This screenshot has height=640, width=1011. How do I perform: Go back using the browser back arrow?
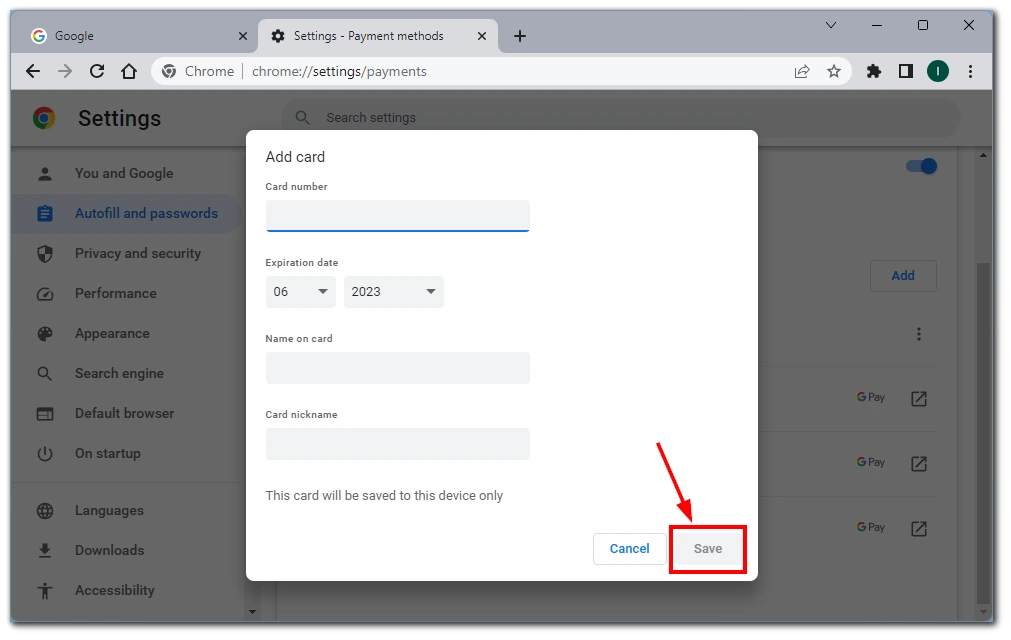click(32, 72)
